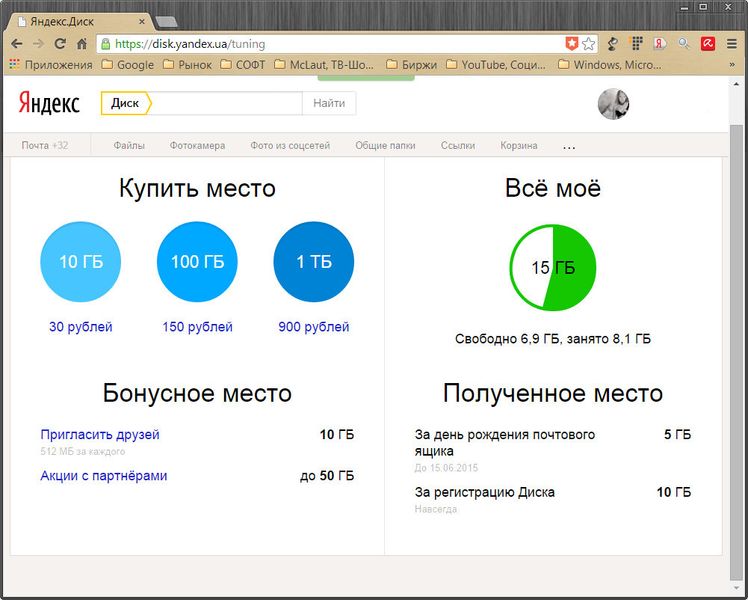The width and height of the screenshot is (748, 600).
Task: Open the browser home page icon
Action: click(82, 44)
